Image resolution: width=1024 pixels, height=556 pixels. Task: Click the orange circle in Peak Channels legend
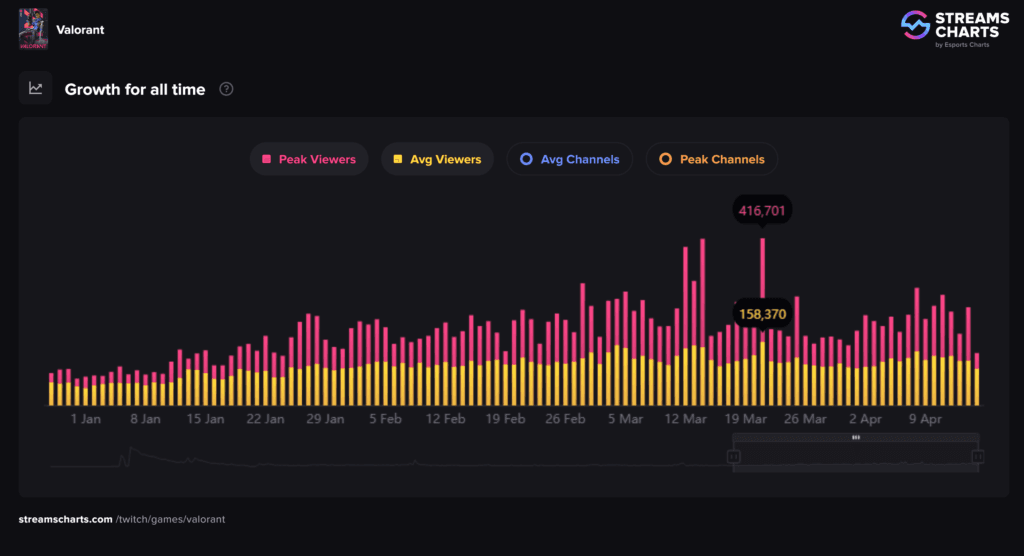pyautogui.click(x=665, y=159)
